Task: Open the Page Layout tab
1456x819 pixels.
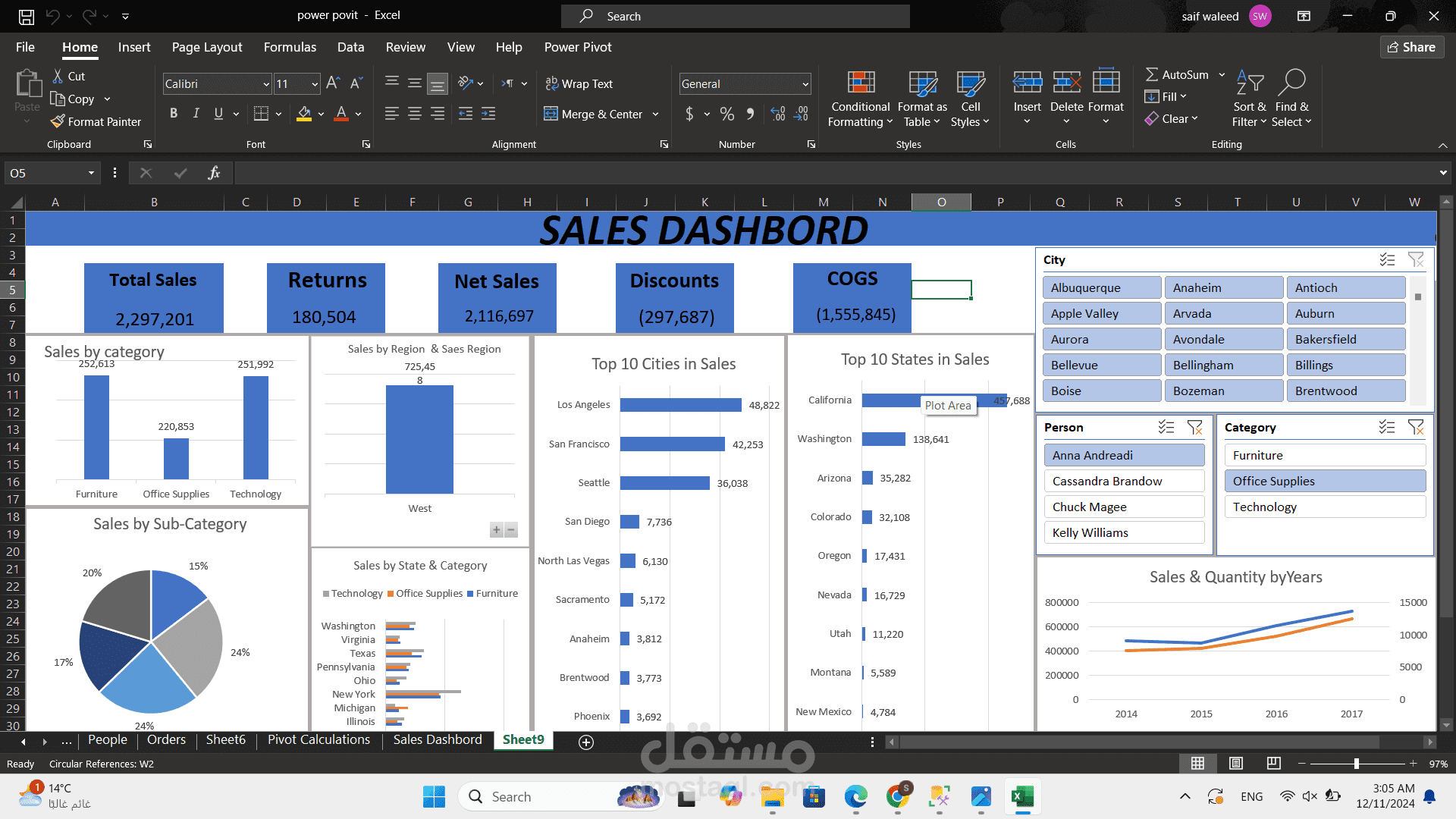Action: (x=207, y=47)
